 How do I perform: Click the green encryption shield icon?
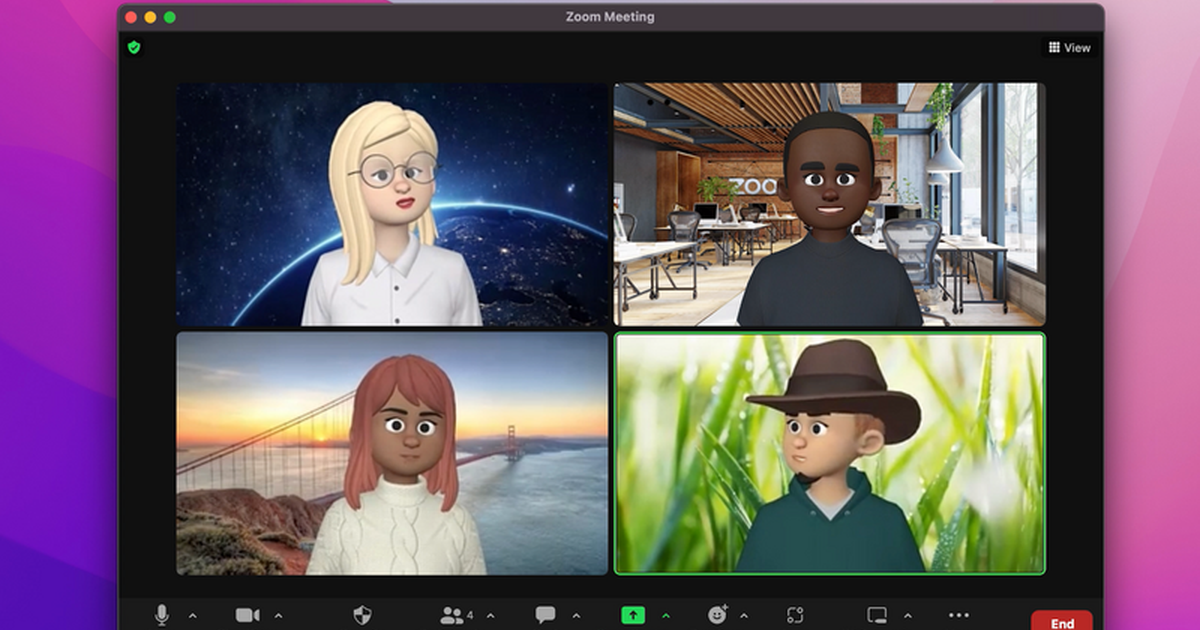point(134,47)
